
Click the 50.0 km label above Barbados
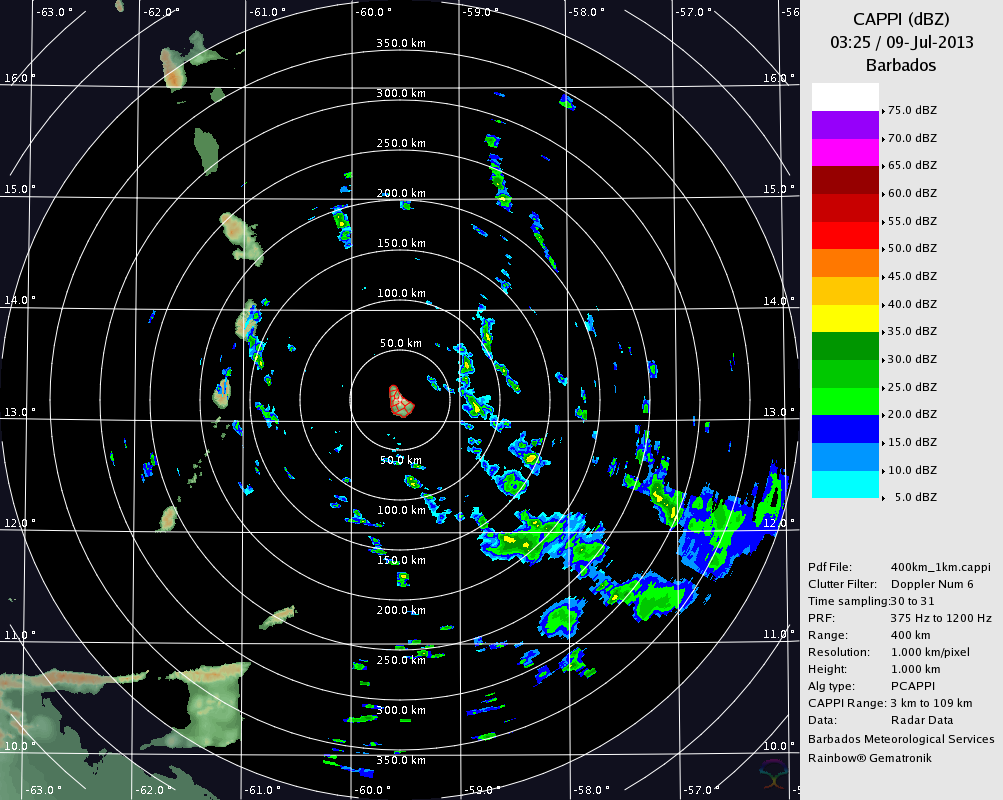click(x=401, y=343)
